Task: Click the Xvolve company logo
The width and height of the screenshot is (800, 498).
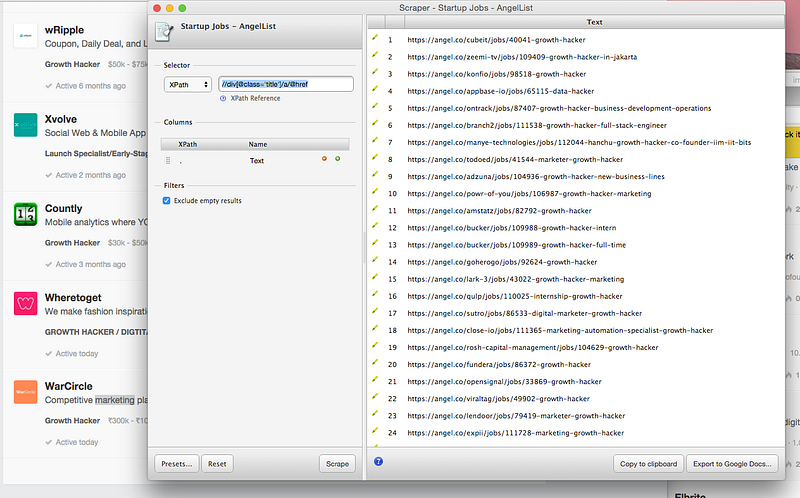Action: 25,125
